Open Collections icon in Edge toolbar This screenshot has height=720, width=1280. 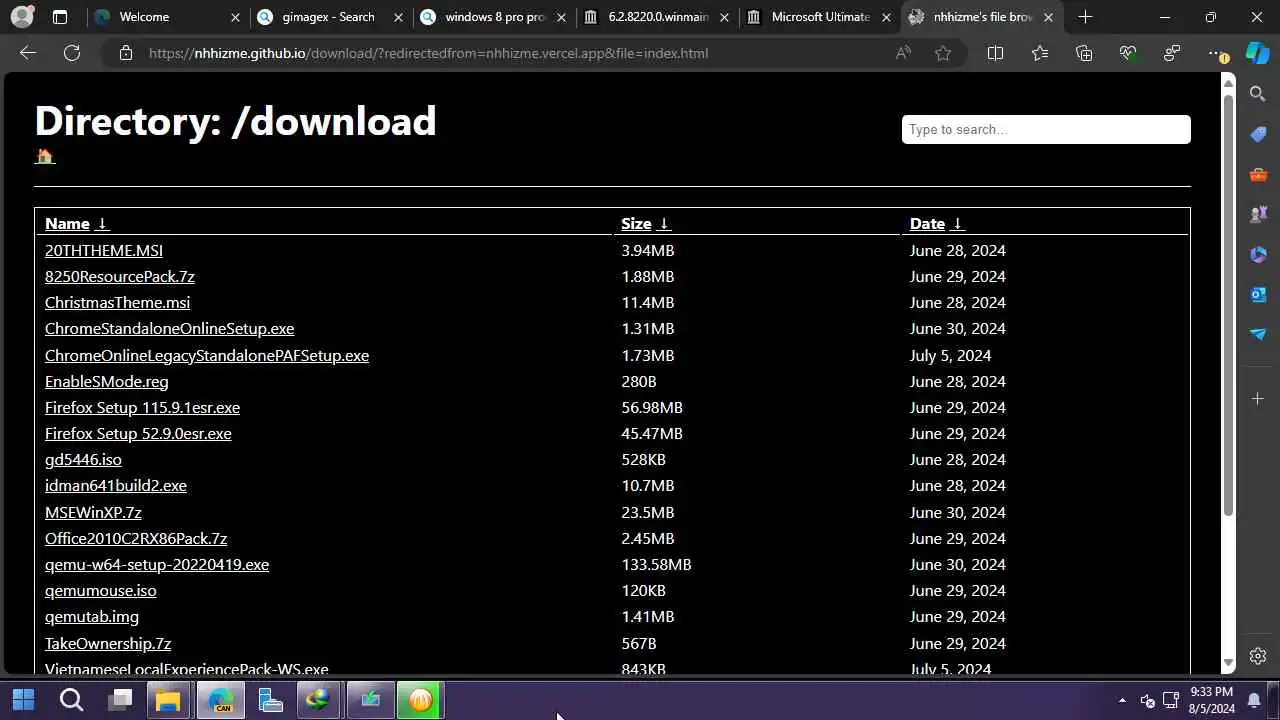tap(1084, 53)
